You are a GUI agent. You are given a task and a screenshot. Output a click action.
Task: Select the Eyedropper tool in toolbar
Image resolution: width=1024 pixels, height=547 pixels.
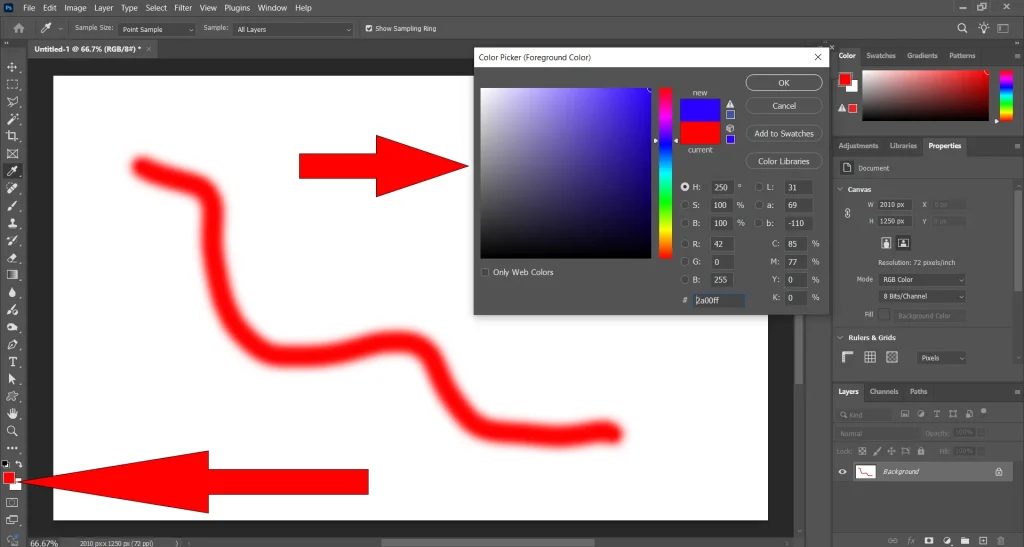click(x=12, y=171)
